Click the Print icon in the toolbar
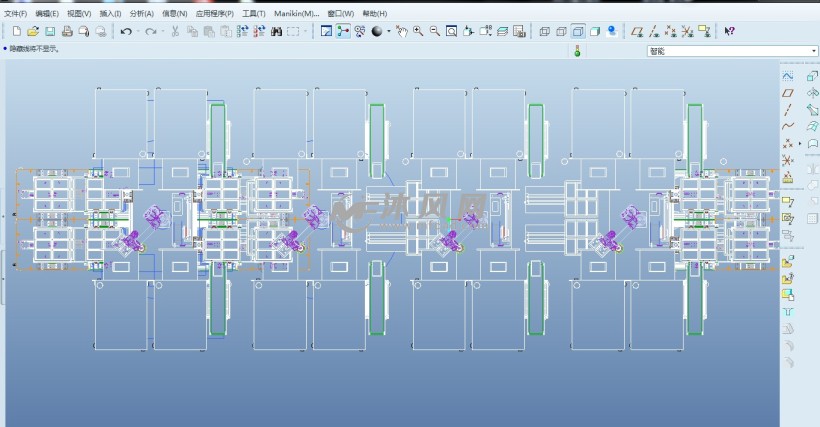The width and height of the screenshot is (820, 427). click(x=67, y=32)
